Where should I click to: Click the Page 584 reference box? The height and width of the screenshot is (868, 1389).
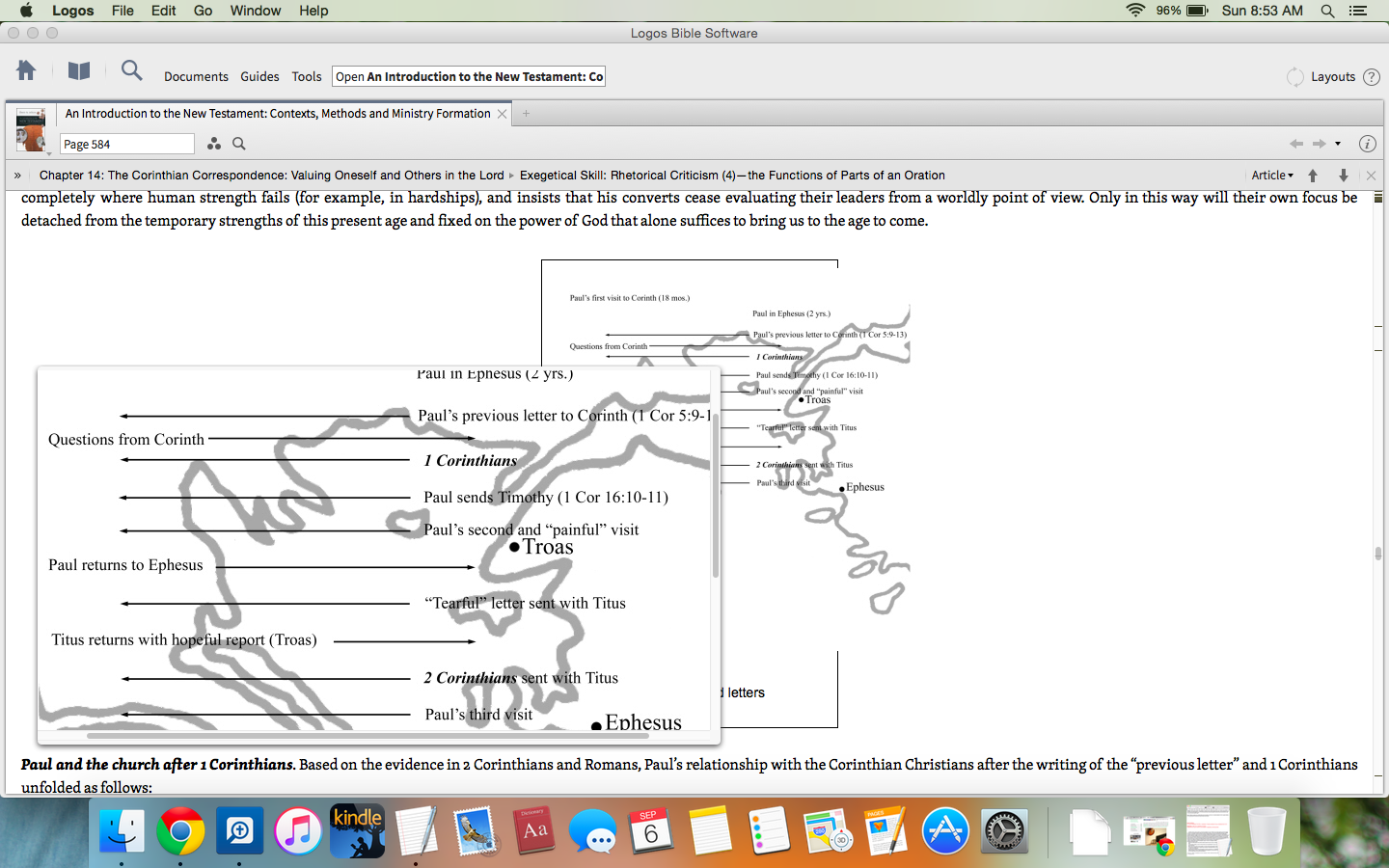tap(126, 145)
